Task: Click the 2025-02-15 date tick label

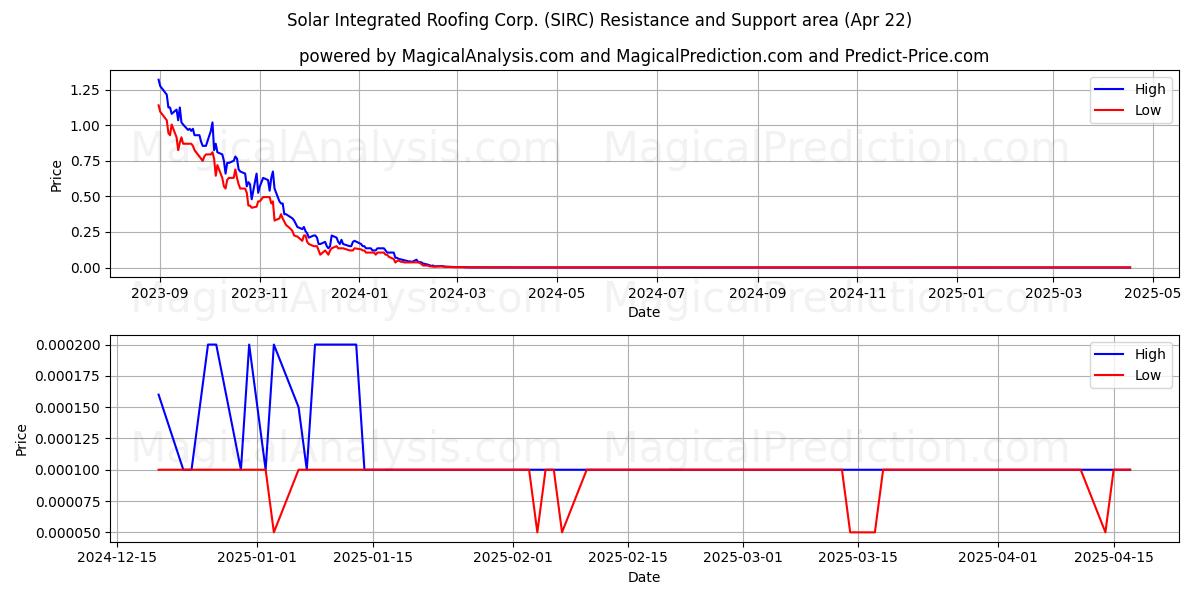Action: [x=628, y=558]
